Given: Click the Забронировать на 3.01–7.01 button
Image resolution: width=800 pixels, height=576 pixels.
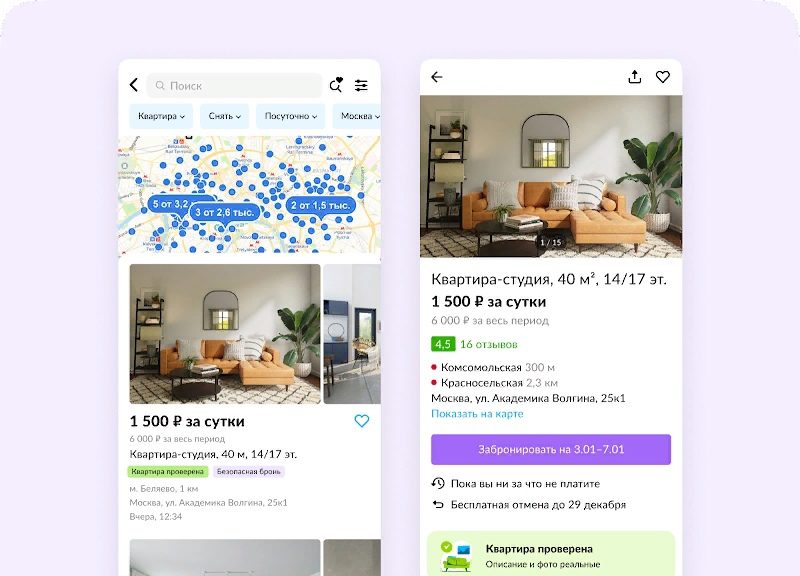Looking at the screenshot, I should click(x=551, y=449).
